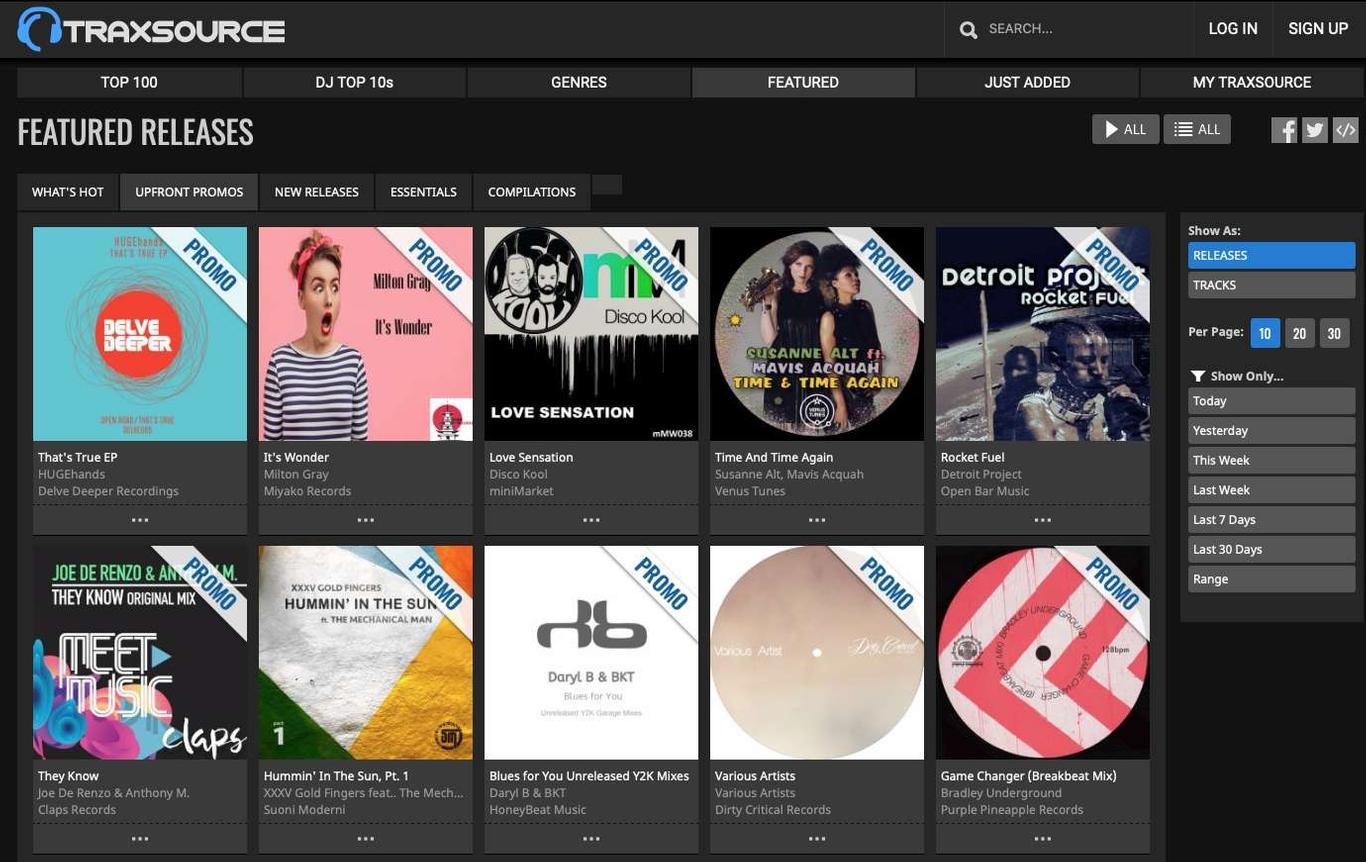Image resolution: width=1366 pixels, height=862 pixels.
Task: Focus the search input field
Action: [1085, 29]
